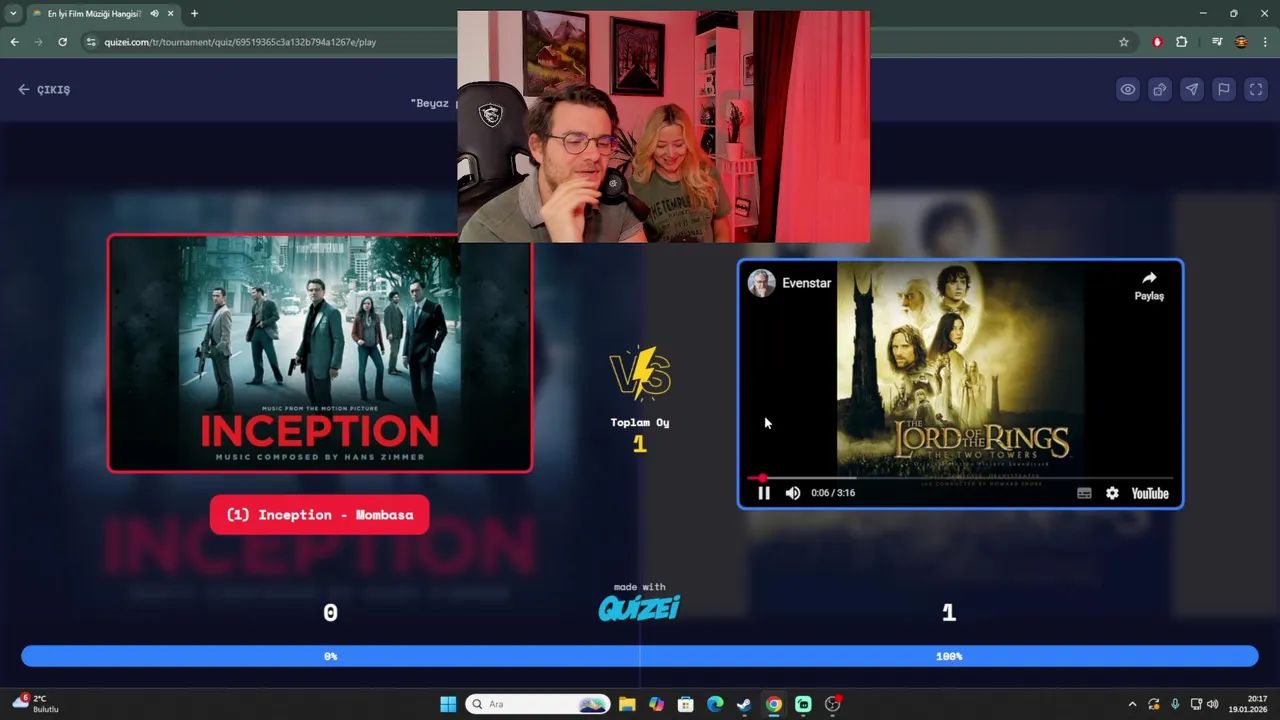Open the Chrome profile avatar
The image size is (1280, 720).
[x=1241, y=42]
